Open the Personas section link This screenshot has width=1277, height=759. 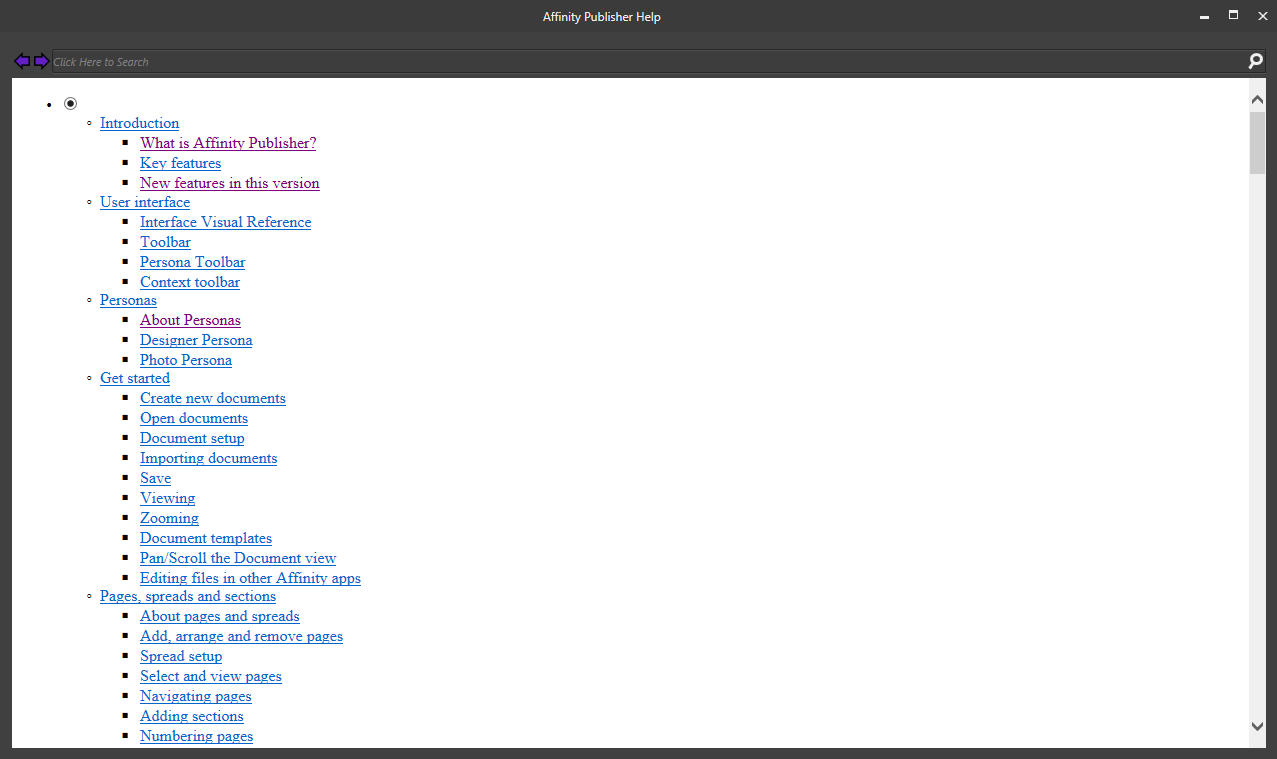coord(128,300)
